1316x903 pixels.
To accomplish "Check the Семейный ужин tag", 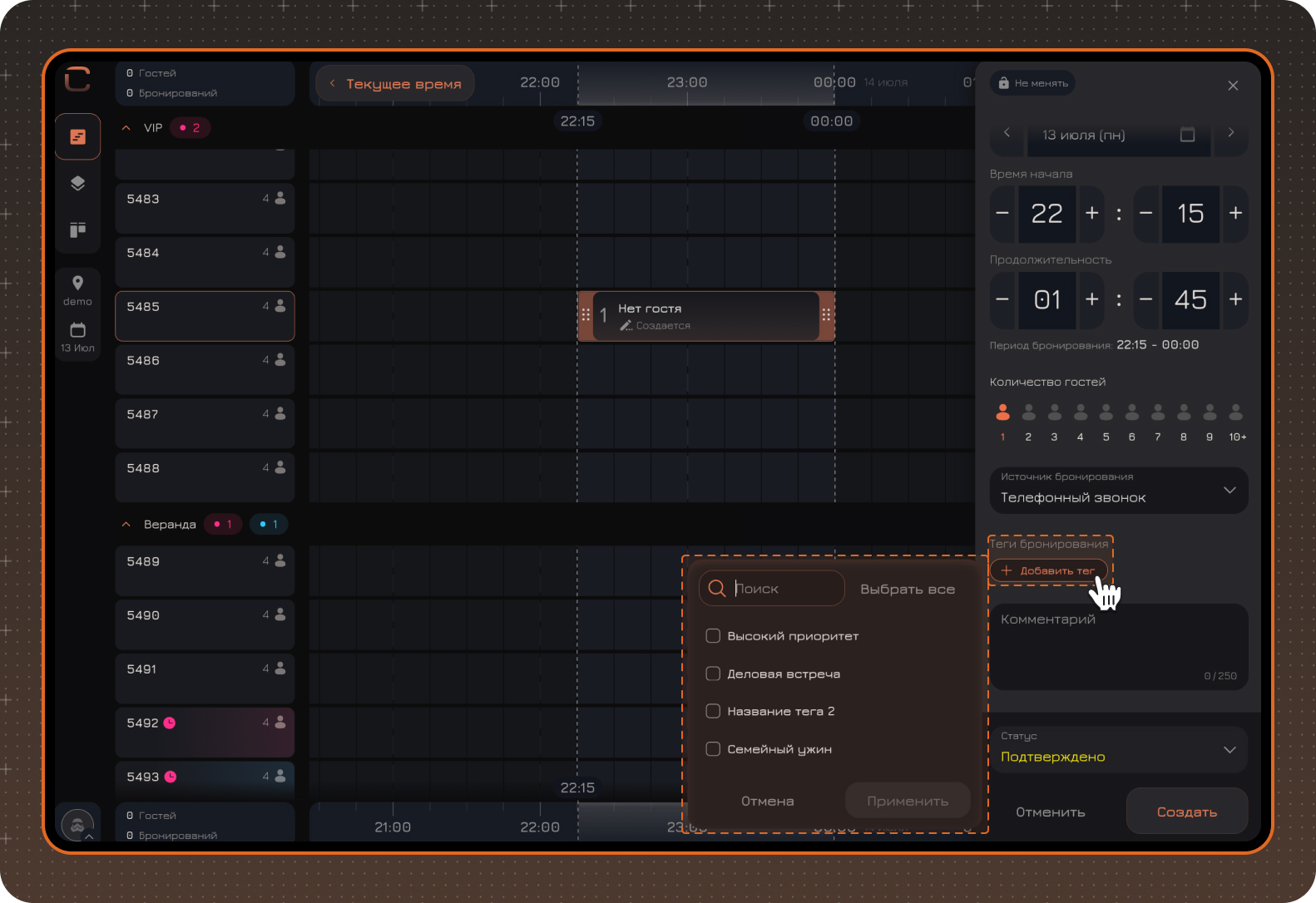I will (x=713, y=749).
